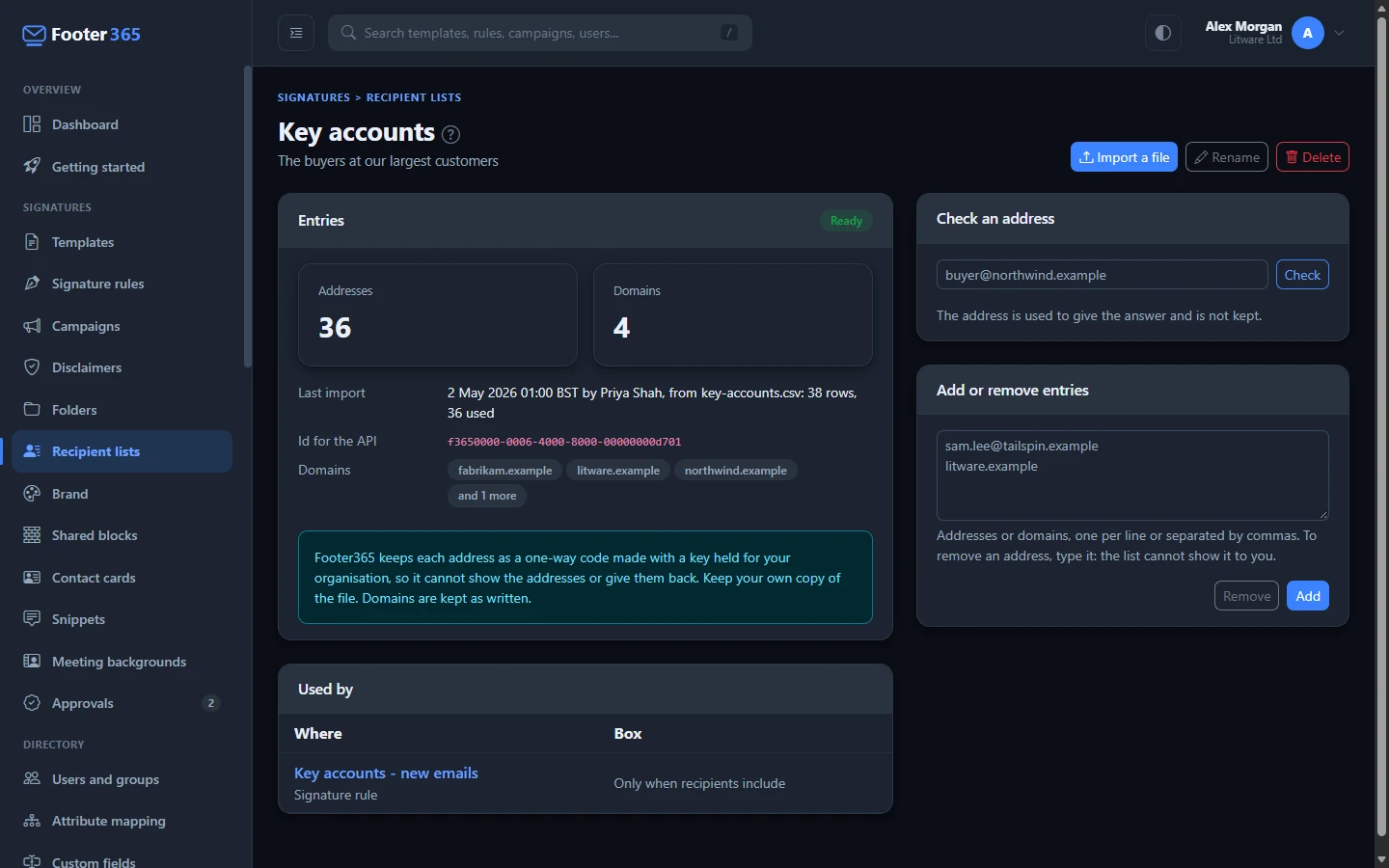The width and height of the screenshot is (1389, 868).
Task: Open the help icon next to Key accounts
Action: [x=450, y=134]
